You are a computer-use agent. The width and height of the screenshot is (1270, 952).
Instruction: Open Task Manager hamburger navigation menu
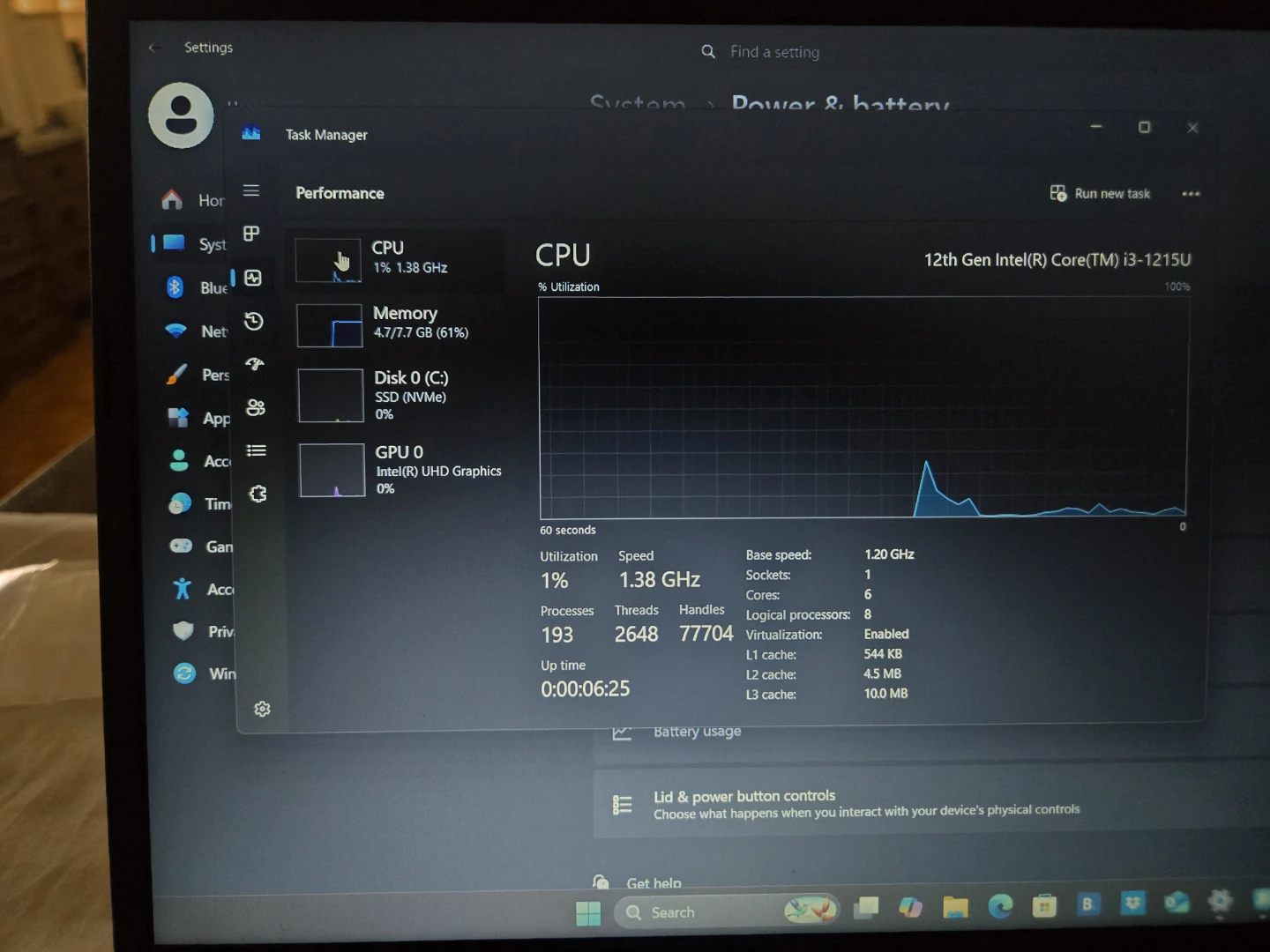pos(251,190)
